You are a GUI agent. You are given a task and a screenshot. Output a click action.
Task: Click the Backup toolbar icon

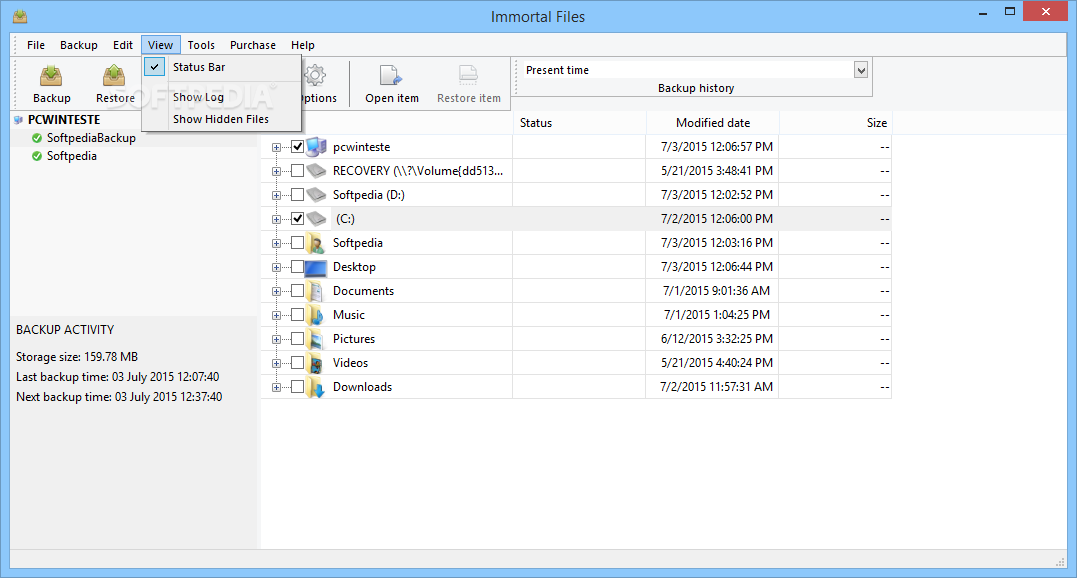pyautogui.click(x=52, y=76)
